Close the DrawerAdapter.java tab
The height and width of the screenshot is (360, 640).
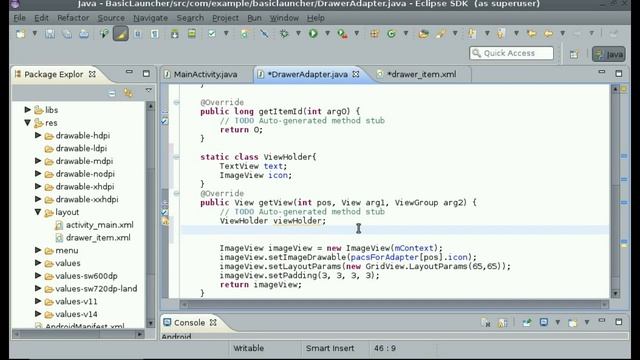pyautogui.click(x=356, y=74)
